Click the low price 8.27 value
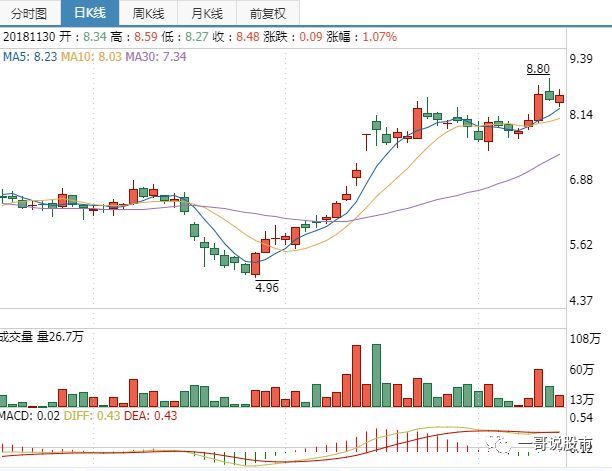This screenshot has width=612, height=471. 197,37
